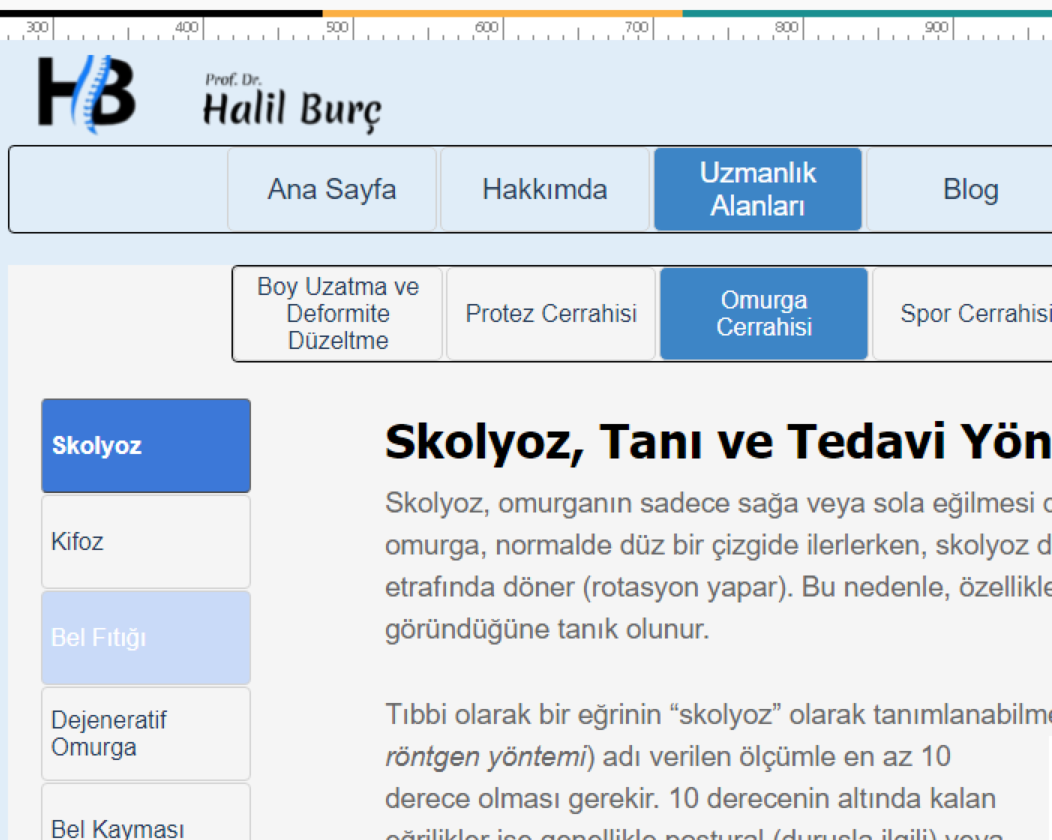Open the Hakkımda menu item
Viewport: 1052px width, 840px height.
coord(545,190)
